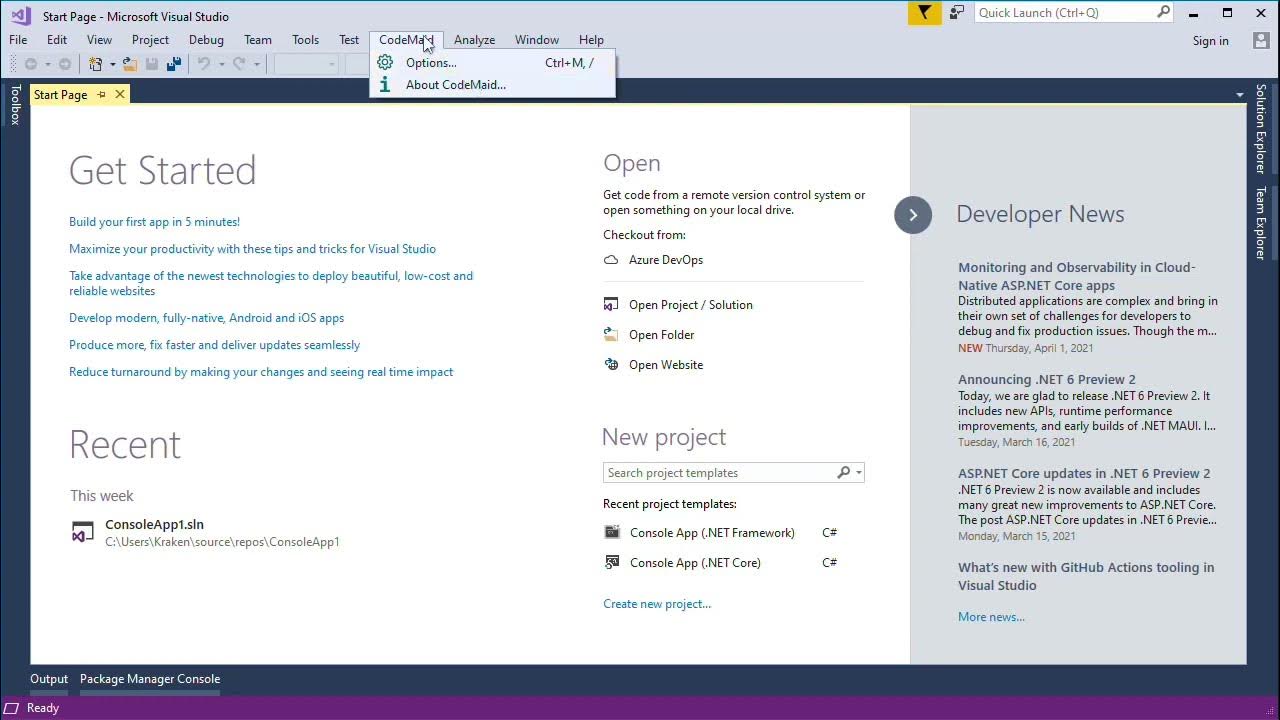The height and width of the screenshot is (720, 1280).
Task: Open the solution configurations combo box
Action: [307, 64]
